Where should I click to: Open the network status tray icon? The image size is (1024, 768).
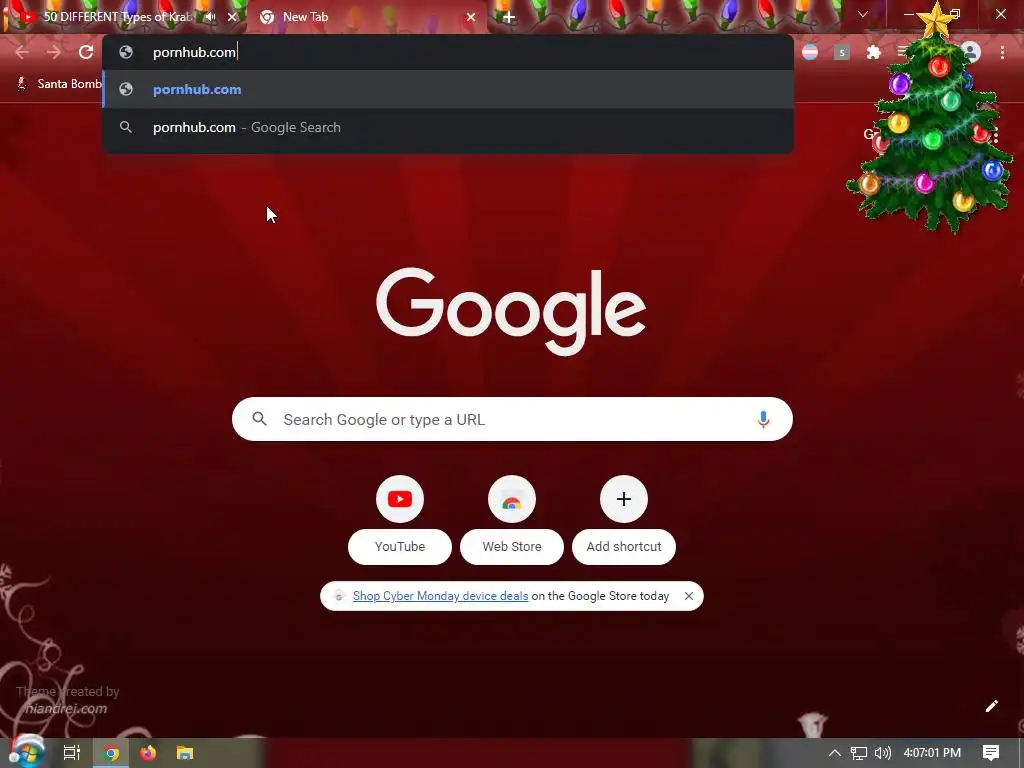click(859, 753)
